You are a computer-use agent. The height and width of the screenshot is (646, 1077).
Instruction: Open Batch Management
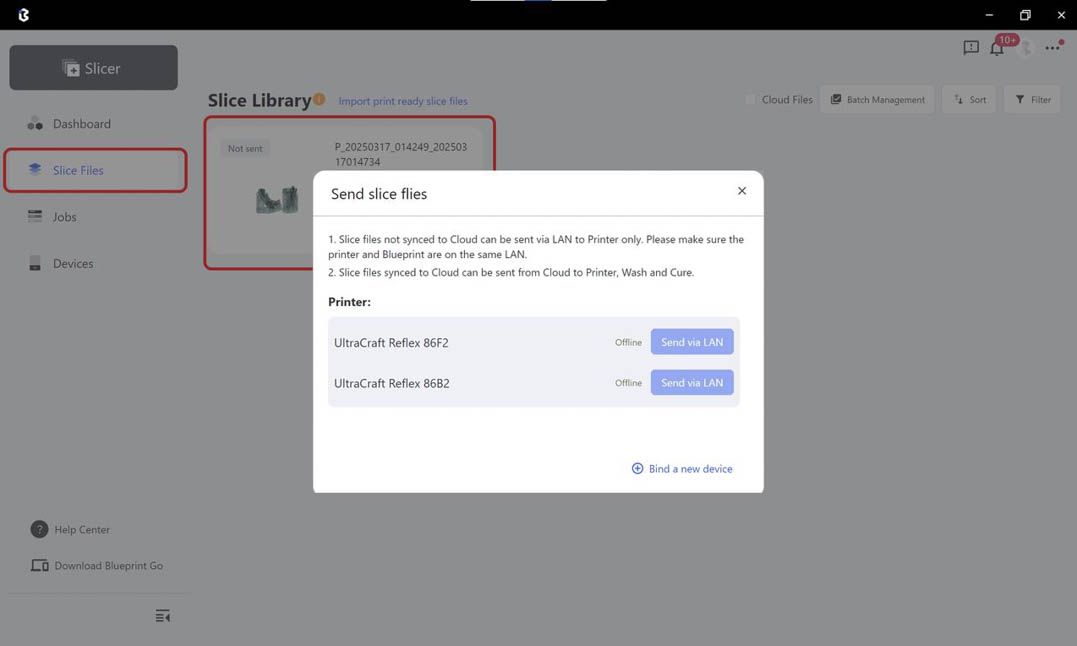pos(877,100)
